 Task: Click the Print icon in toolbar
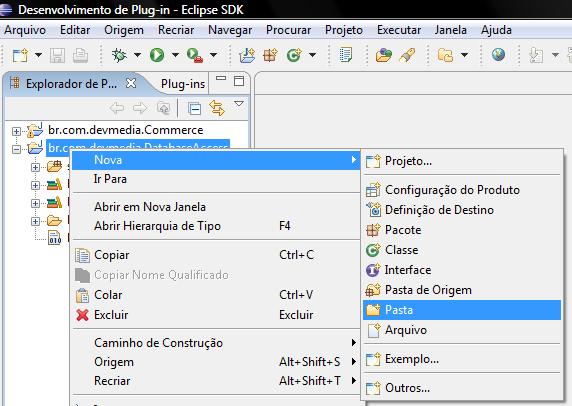pyautogui.click(x=80, y=55)
